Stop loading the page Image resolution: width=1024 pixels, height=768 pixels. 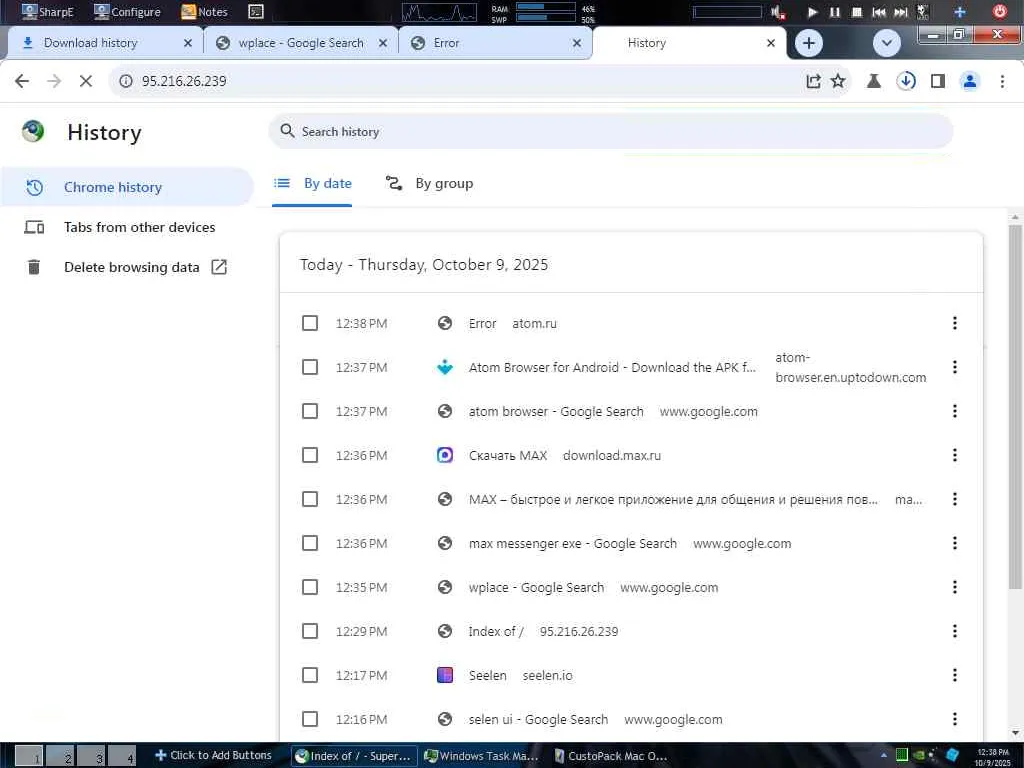(86, 81)
